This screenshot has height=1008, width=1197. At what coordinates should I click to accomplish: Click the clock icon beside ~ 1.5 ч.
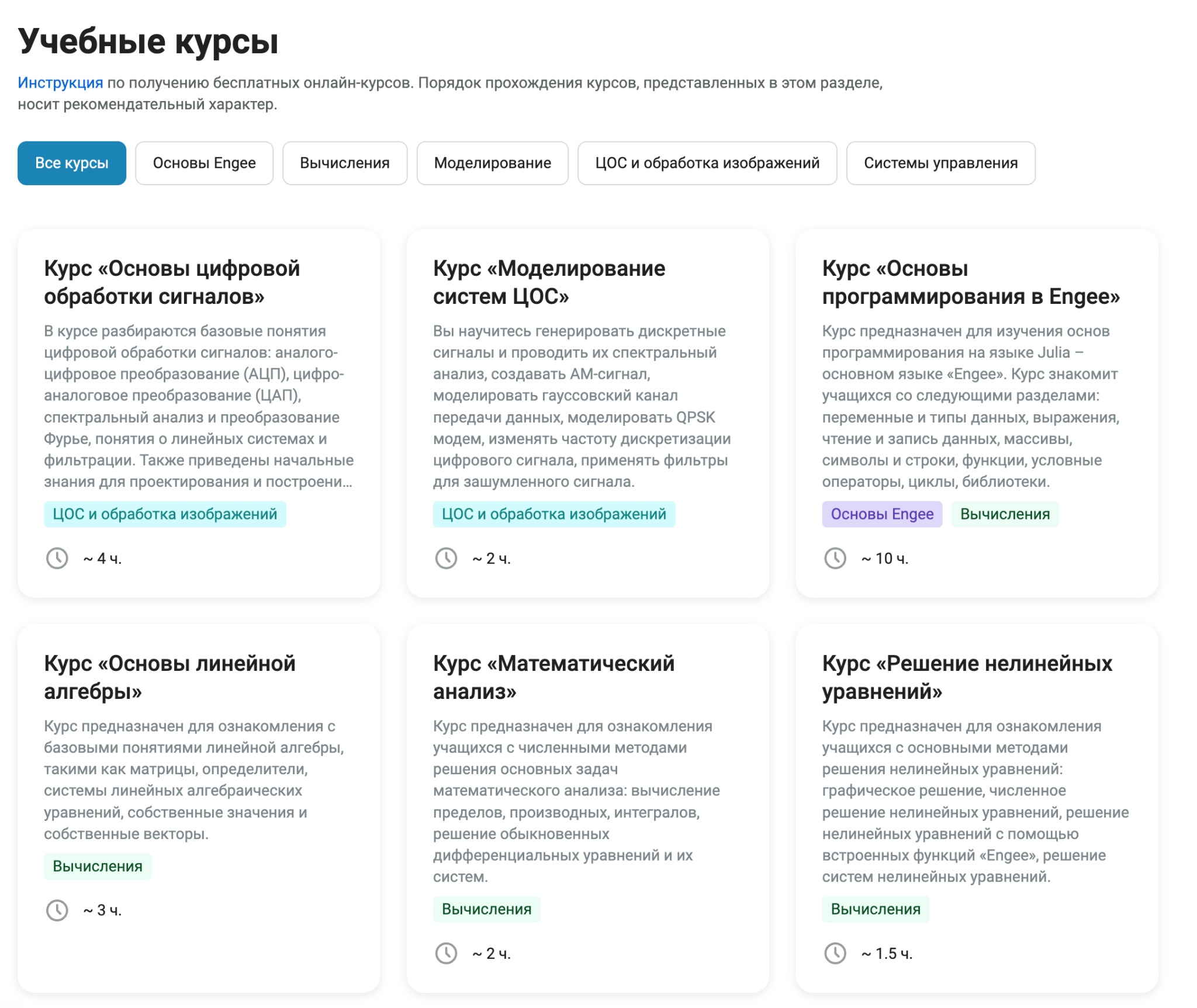[835, 954]
